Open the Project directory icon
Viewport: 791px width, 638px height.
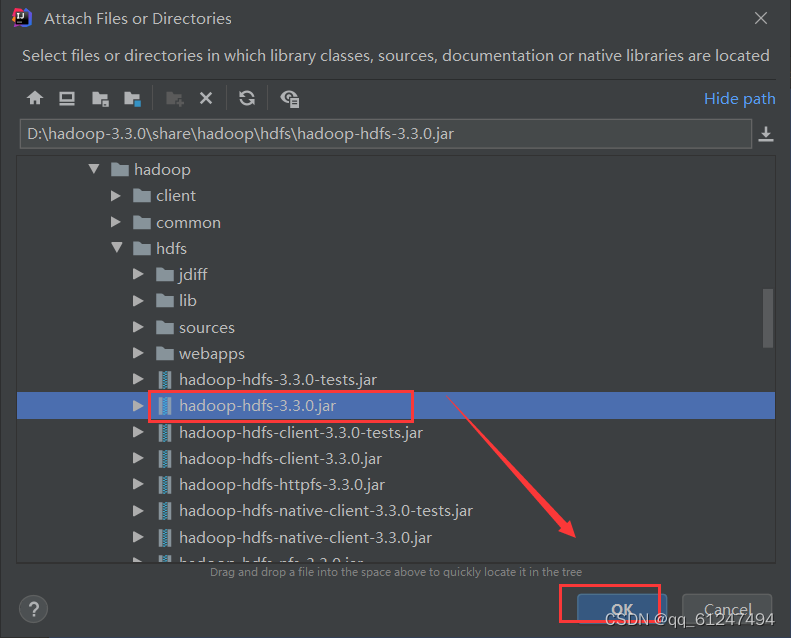click(100, 99)
